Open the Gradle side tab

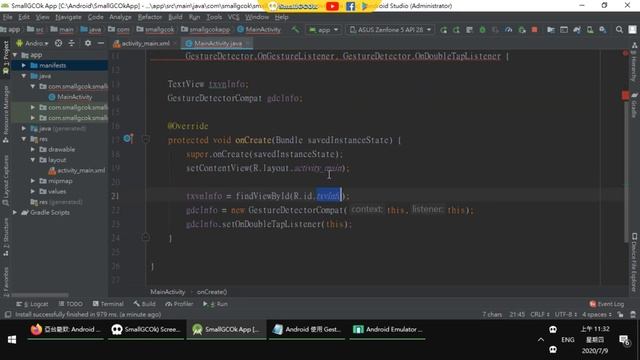[634, 105]
